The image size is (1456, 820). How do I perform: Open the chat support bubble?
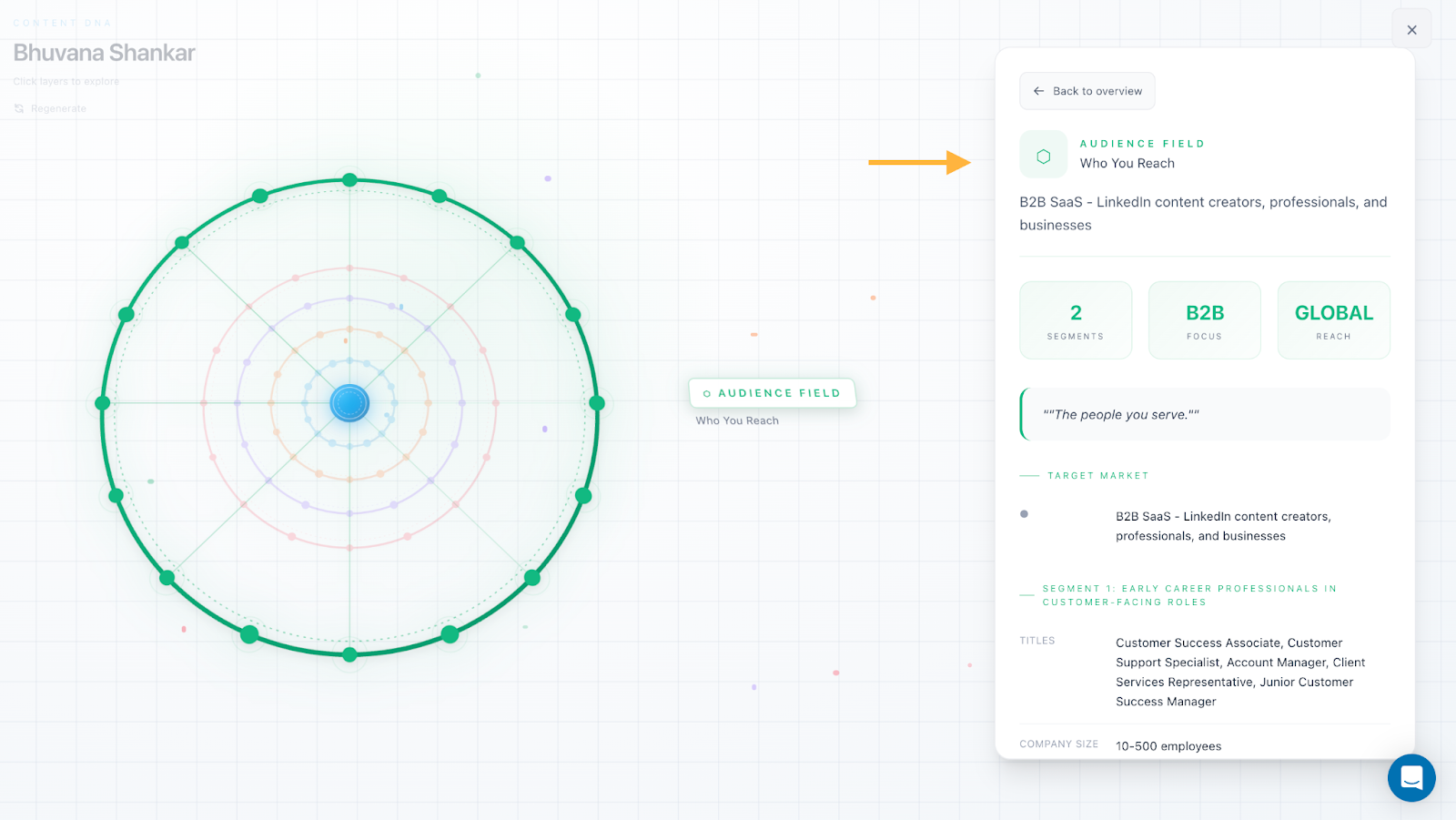(1411, 777)
